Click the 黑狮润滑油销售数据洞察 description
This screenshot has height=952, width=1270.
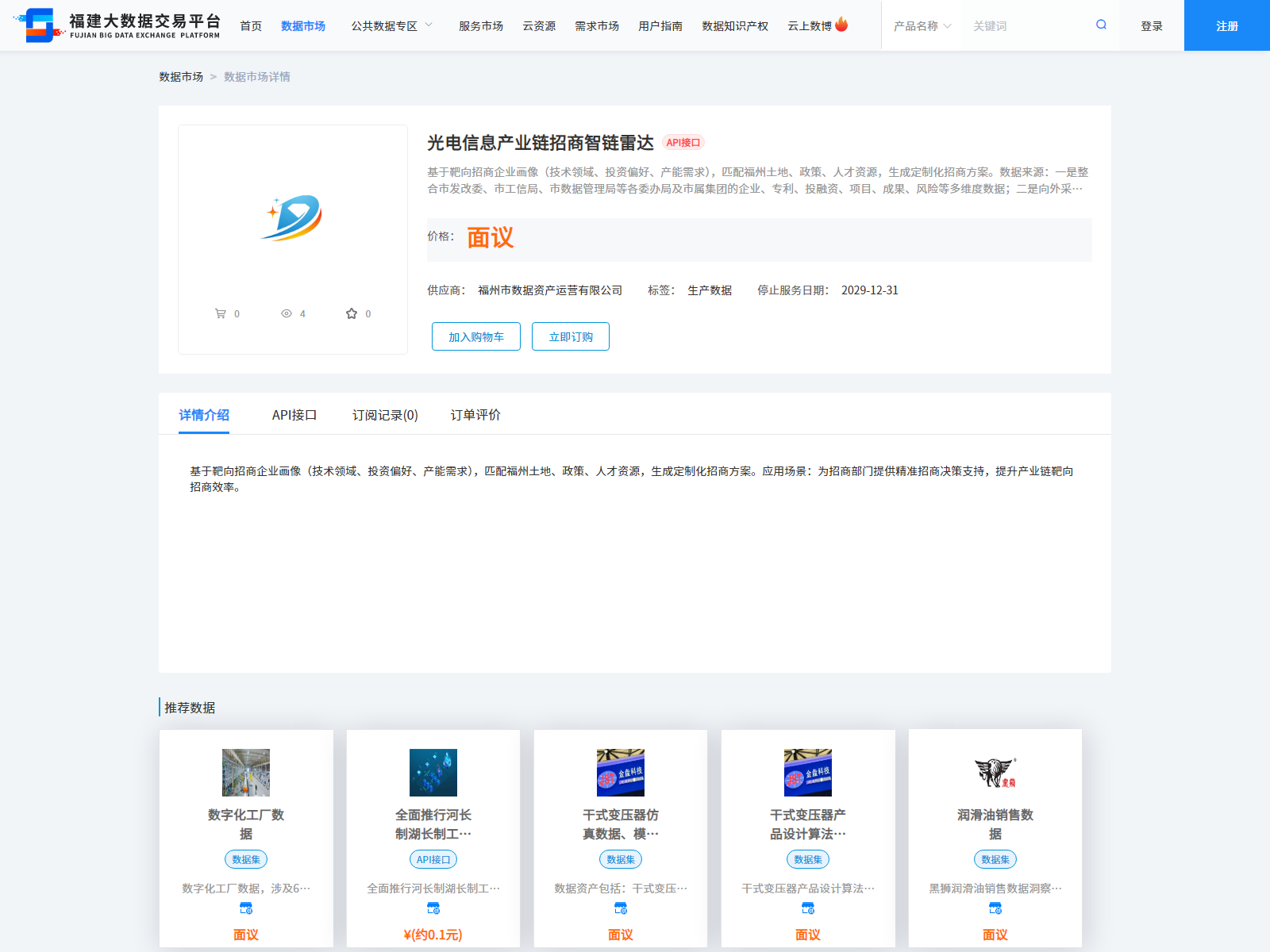tap(995, 889)
